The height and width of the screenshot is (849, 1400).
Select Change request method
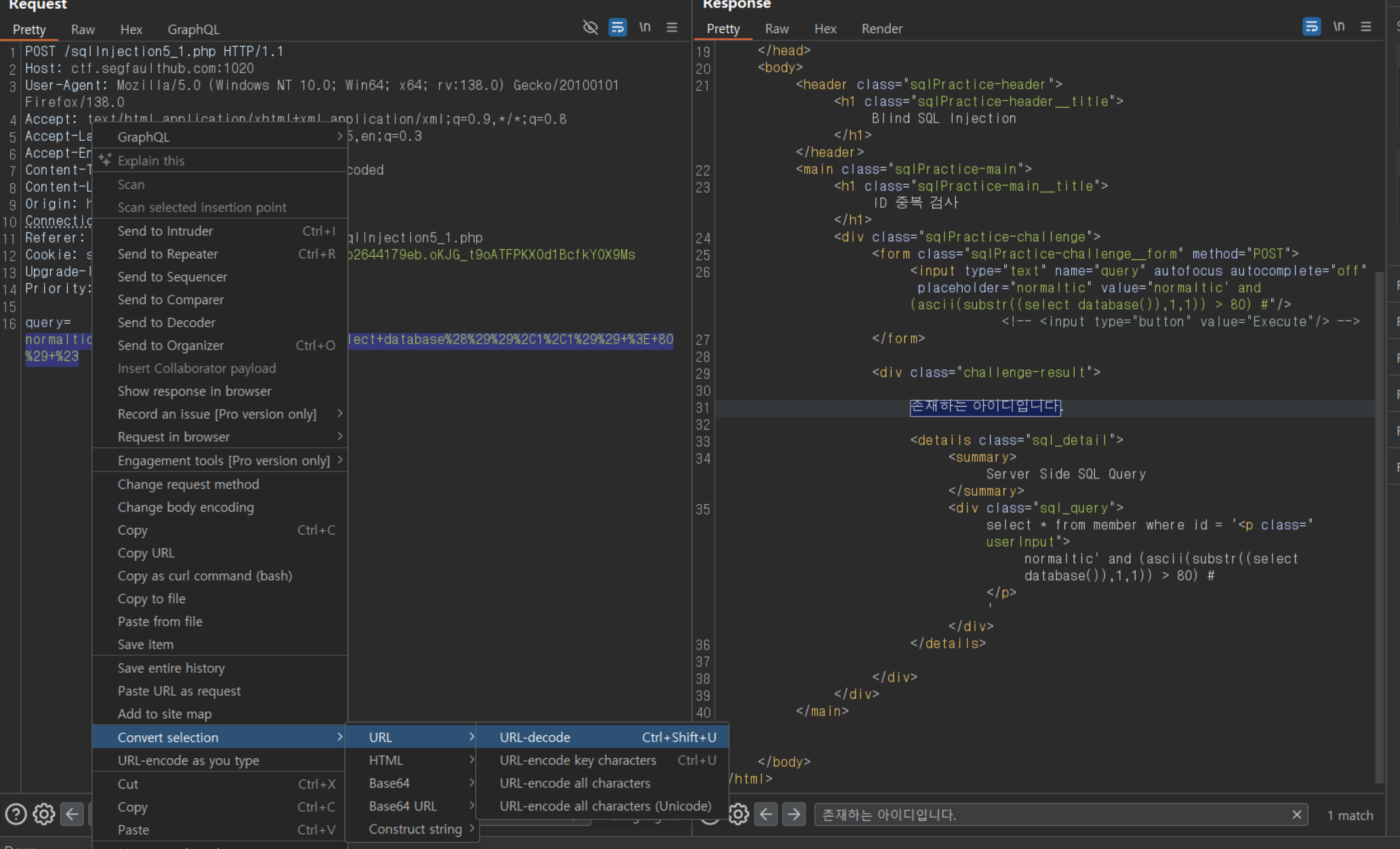(x=220, y=484)
